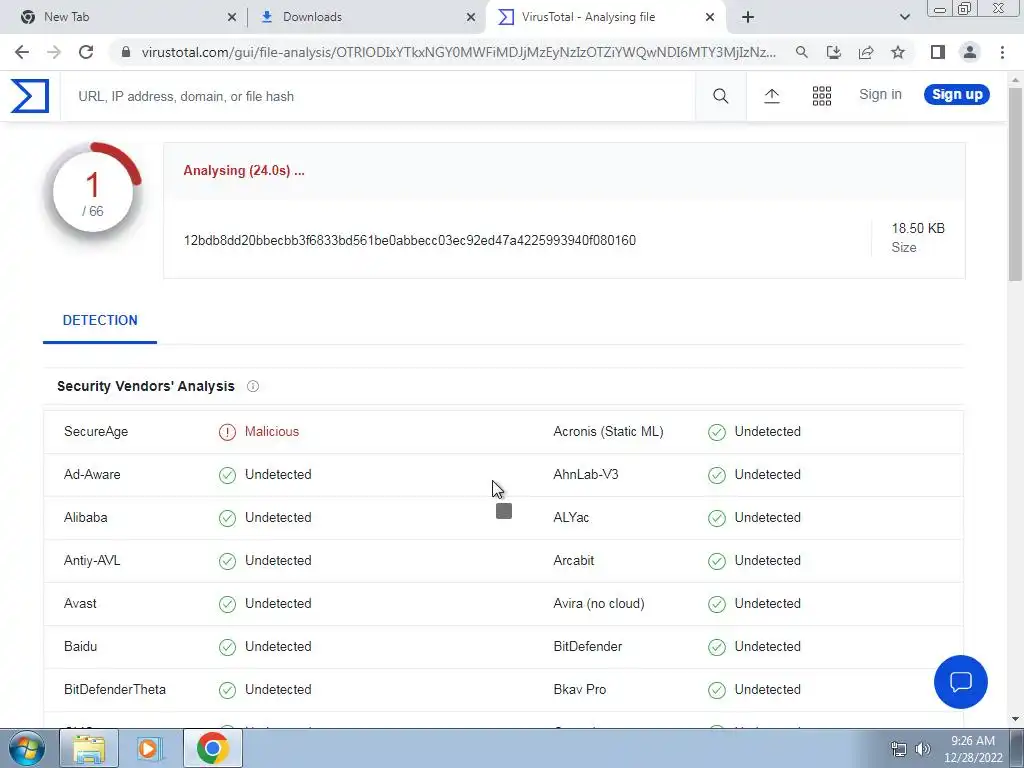1024x768 pixels.
Task: Open File Explorer from taskbar
Action: click(89, 748)
